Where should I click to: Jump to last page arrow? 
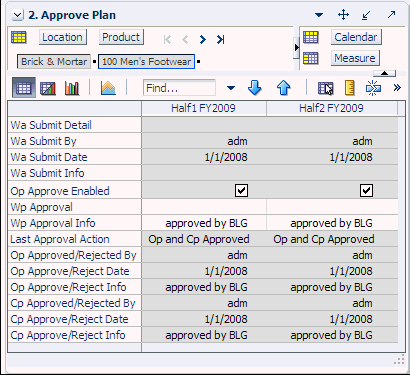coord(220,40)
